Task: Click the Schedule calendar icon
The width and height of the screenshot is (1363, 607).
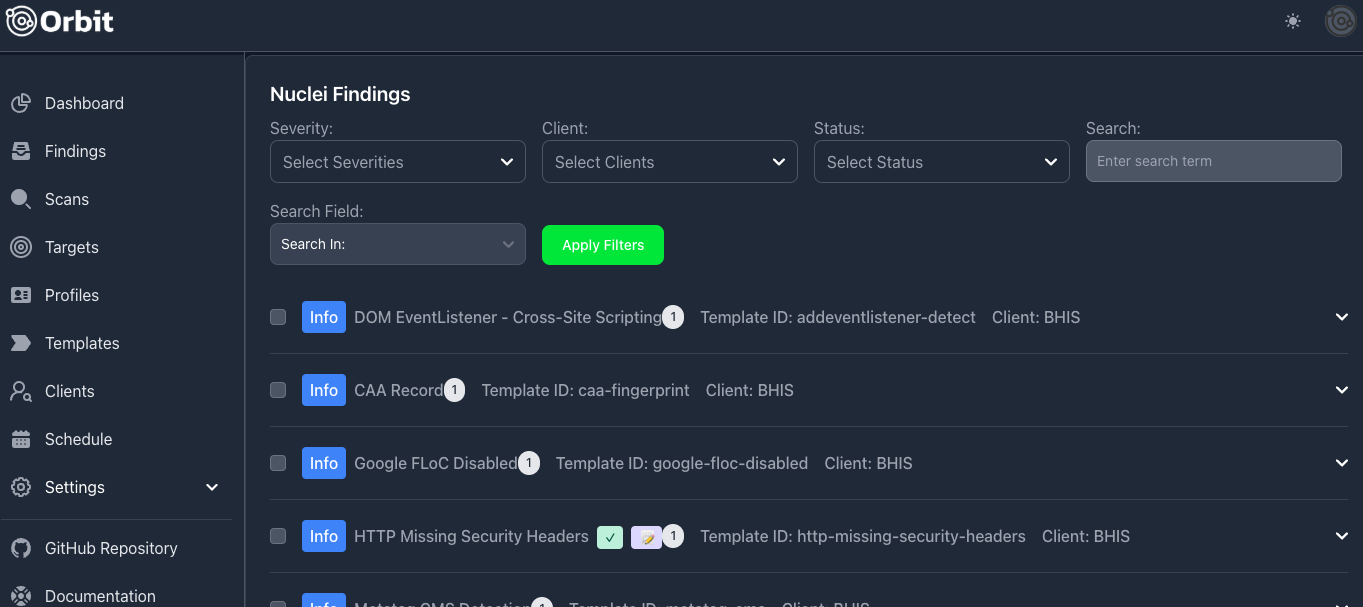Action: click(21, 439)
